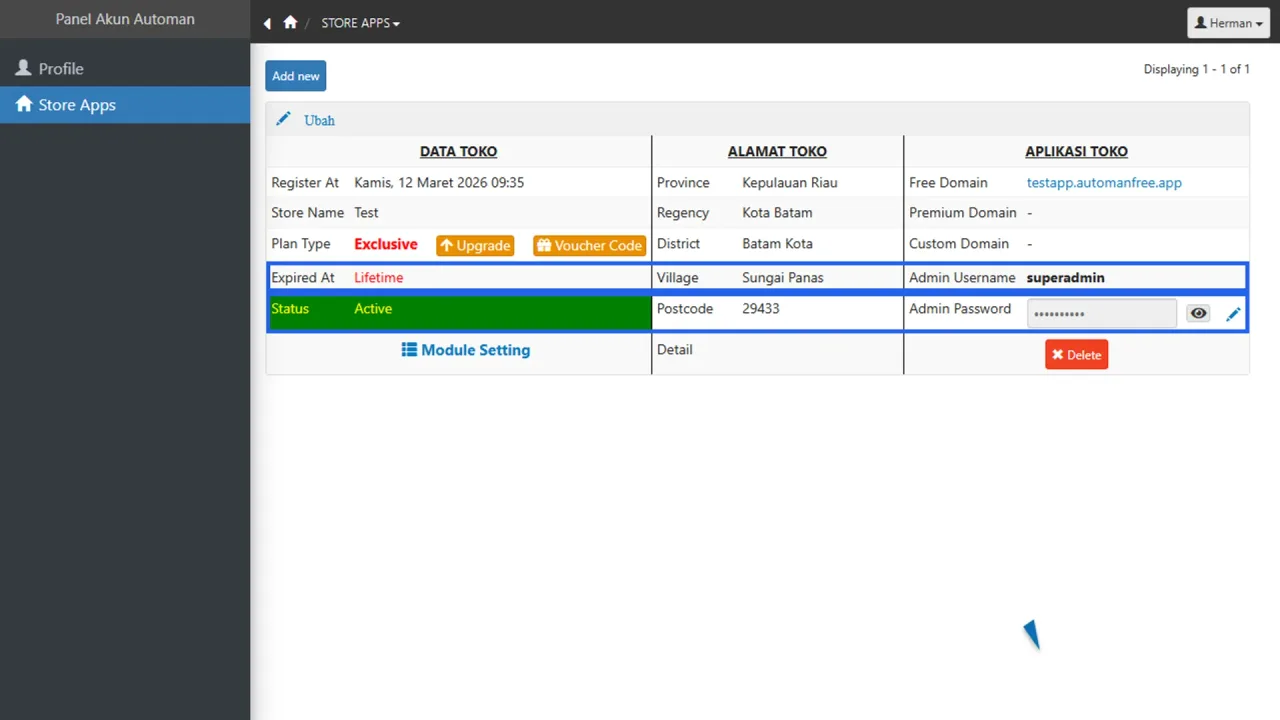Click the "APLIKASI TOKO" column header
Screen dimensions: 1280x720
tap(1076, 152)
